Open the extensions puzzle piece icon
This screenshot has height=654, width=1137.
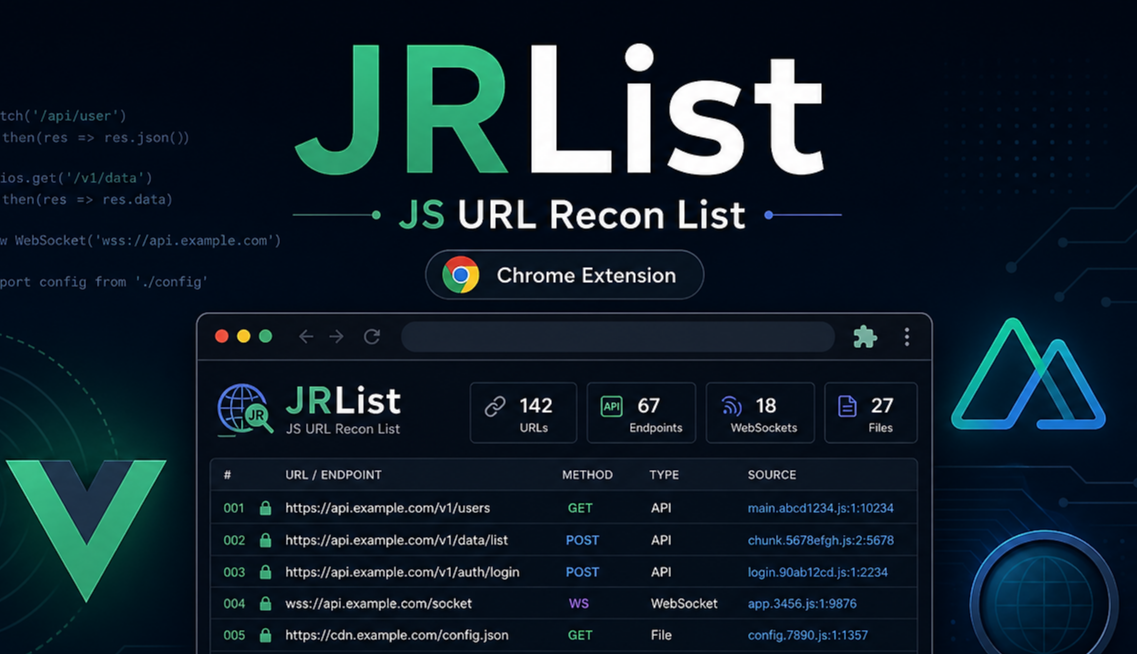(864, 336)
